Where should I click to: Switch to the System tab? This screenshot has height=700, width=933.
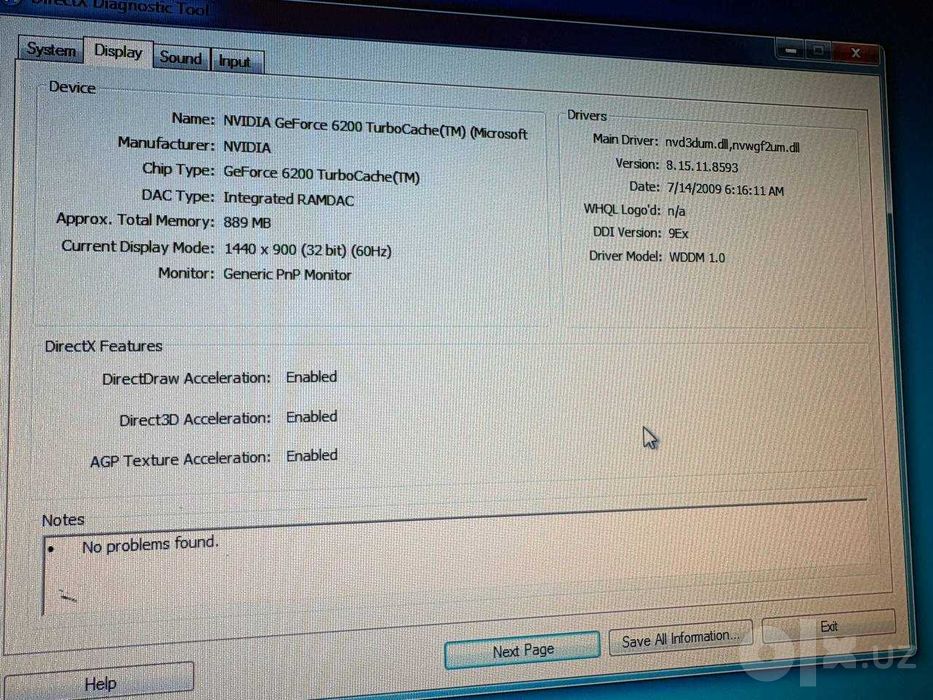[x=52, y=49]
